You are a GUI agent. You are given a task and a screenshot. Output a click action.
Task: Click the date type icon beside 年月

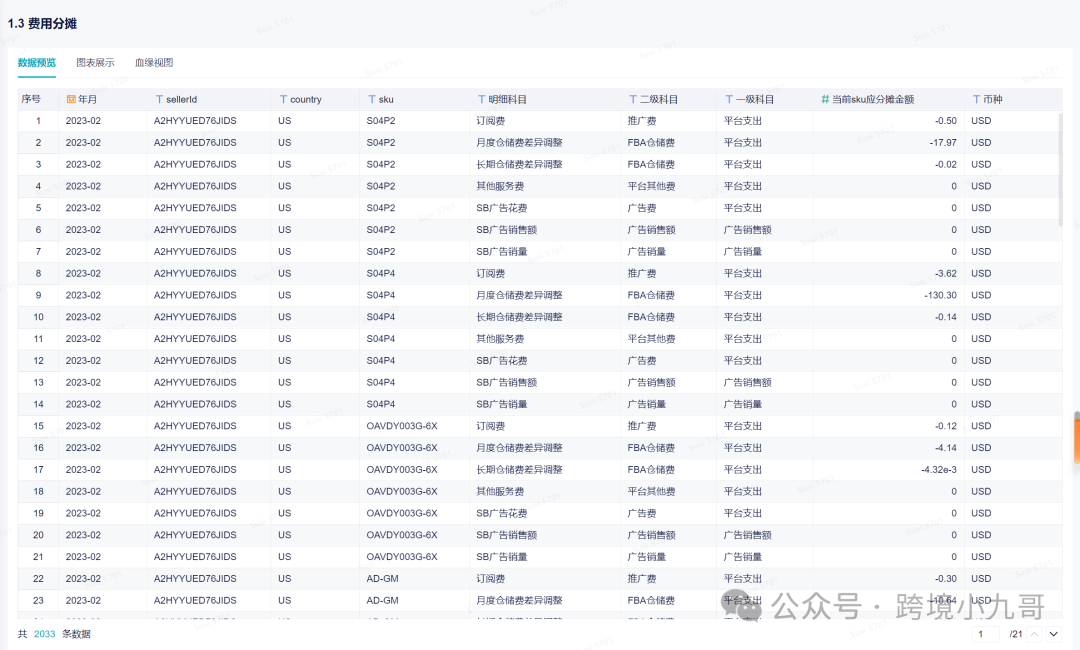pos(71,100)
